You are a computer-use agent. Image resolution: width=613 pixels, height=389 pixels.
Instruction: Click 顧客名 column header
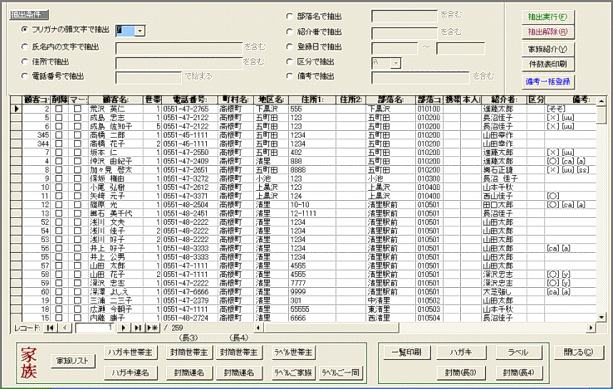pos(116,100)
